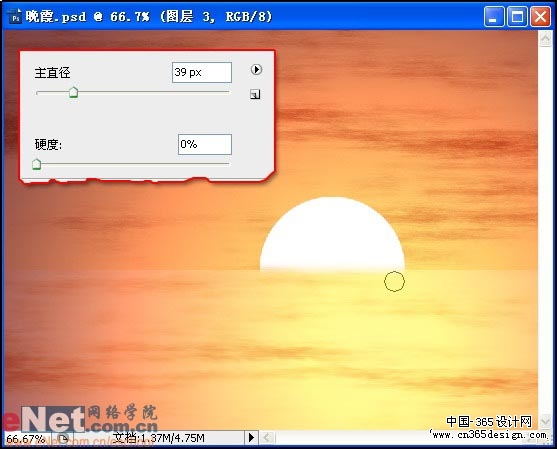Click the vertical scrollbar down arrow
557x449 pixels.
(545, 422)
